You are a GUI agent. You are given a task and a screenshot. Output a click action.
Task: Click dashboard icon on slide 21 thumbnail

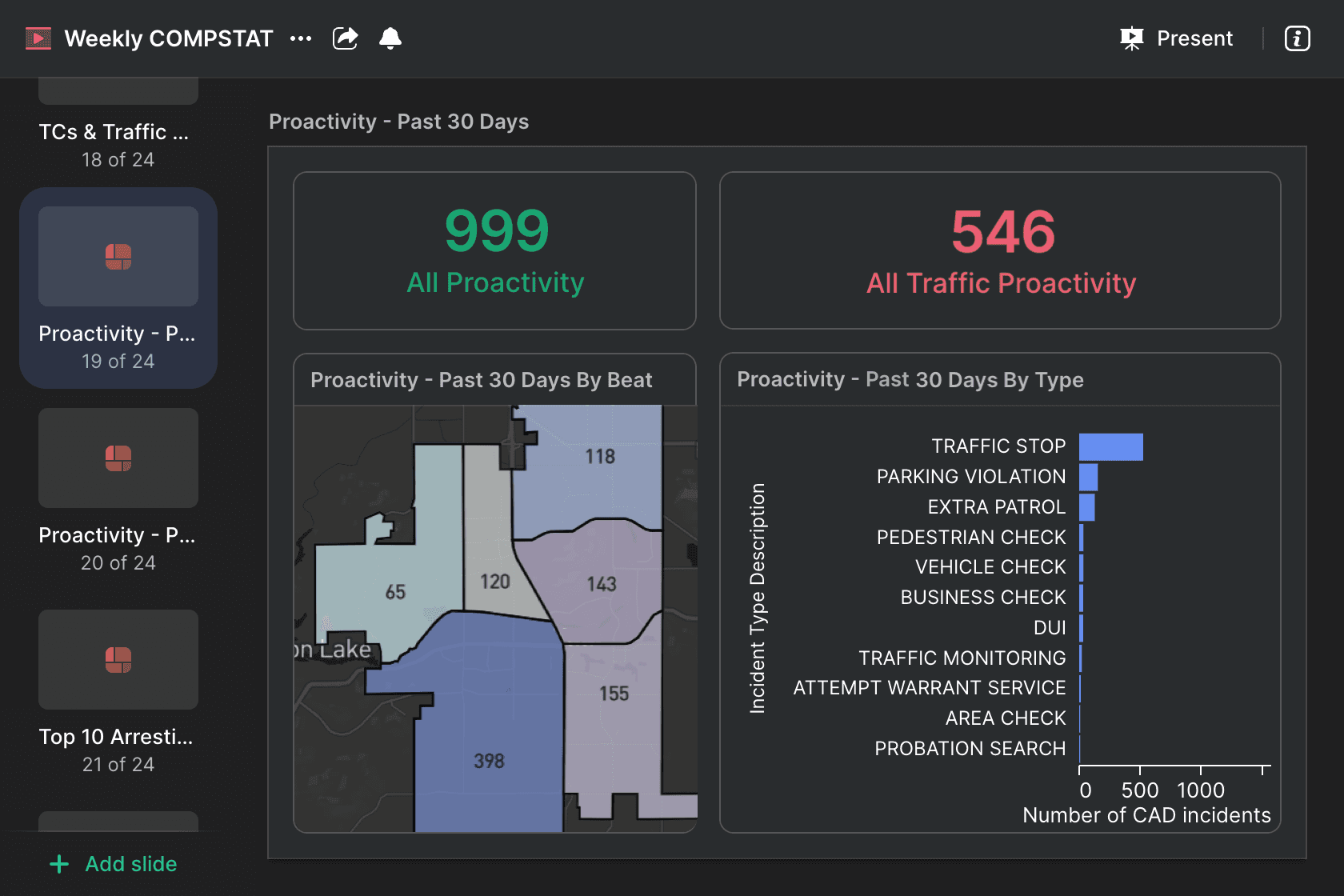click(x=118, y=660)
